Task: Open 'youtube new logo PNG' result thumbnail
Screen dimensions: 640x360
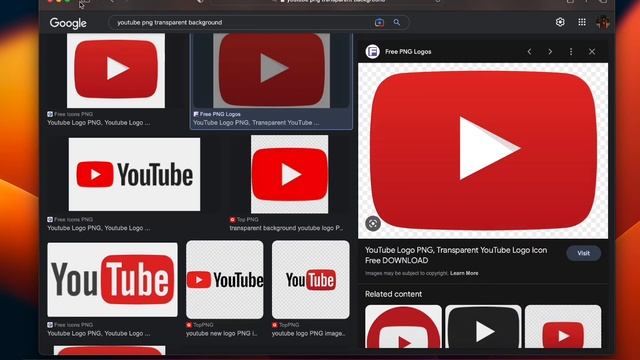Action: click(x=225, y=280)
